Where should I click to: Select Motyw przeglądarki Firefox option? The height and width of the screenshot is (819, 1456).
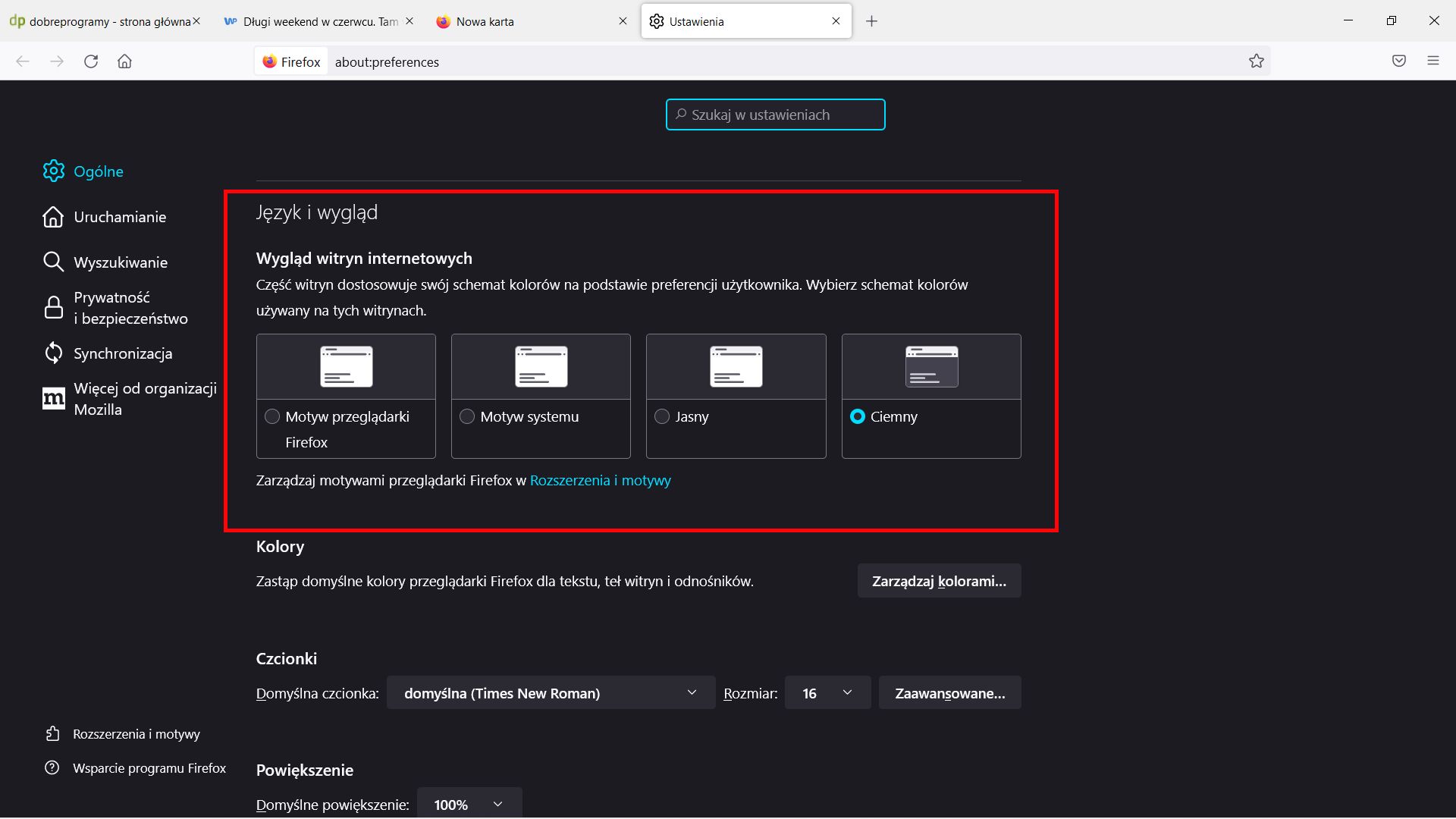point(272,416)
